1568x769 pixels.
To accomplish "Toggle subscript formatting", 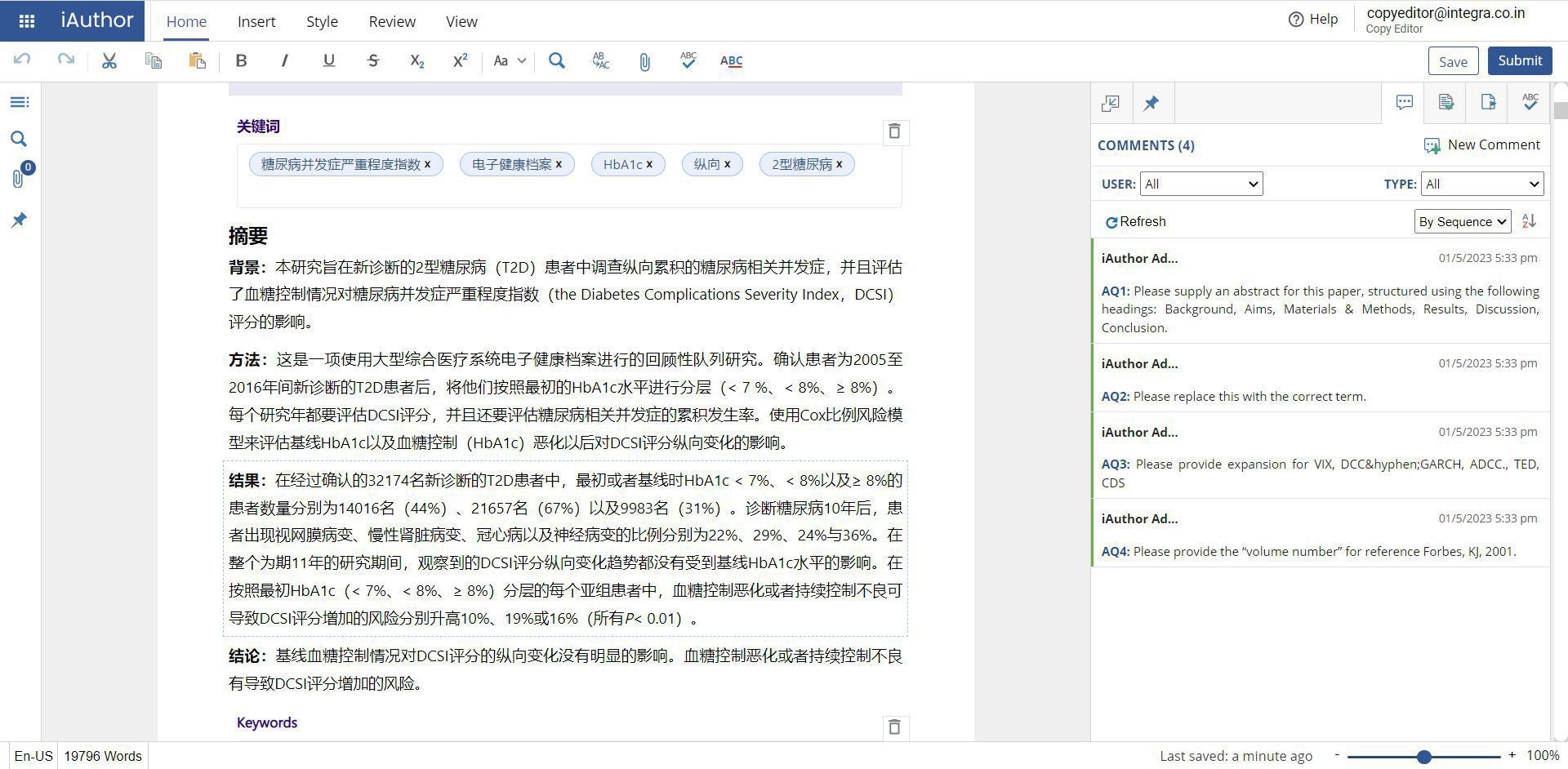I will pyautogui.click(x=416, y=60).
